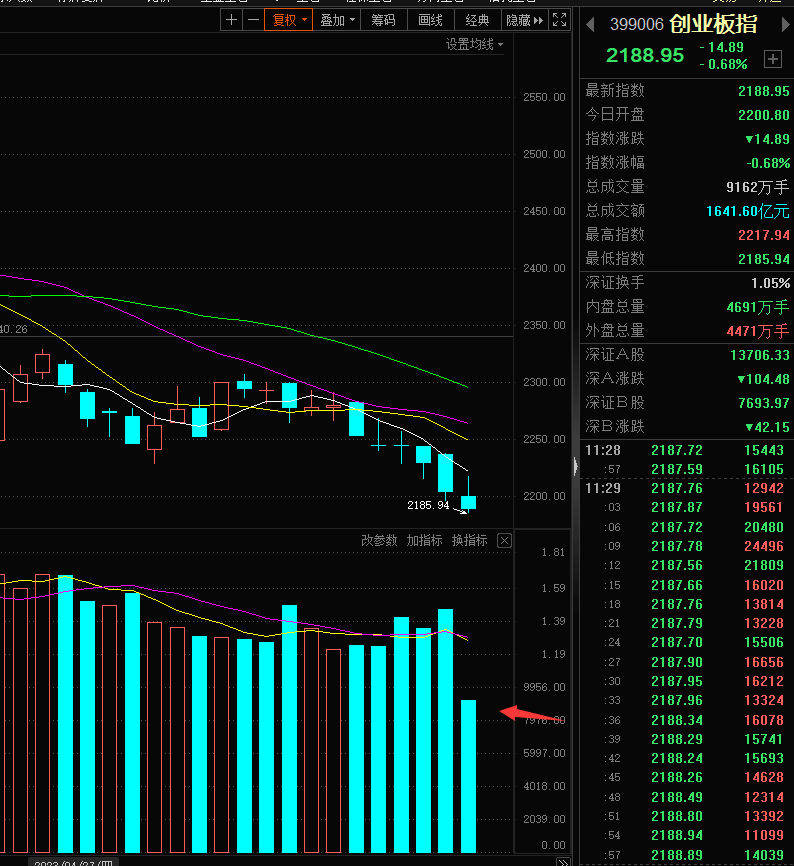Open the 设置均线 dropdown

[474, 44]
